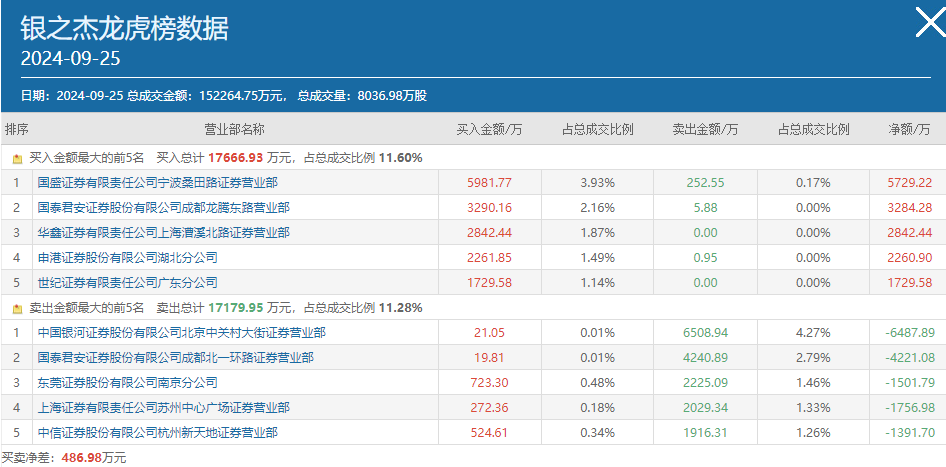Click the 银之杰龙虎榜数据 title
946x467 pixels.
point(125,28)
